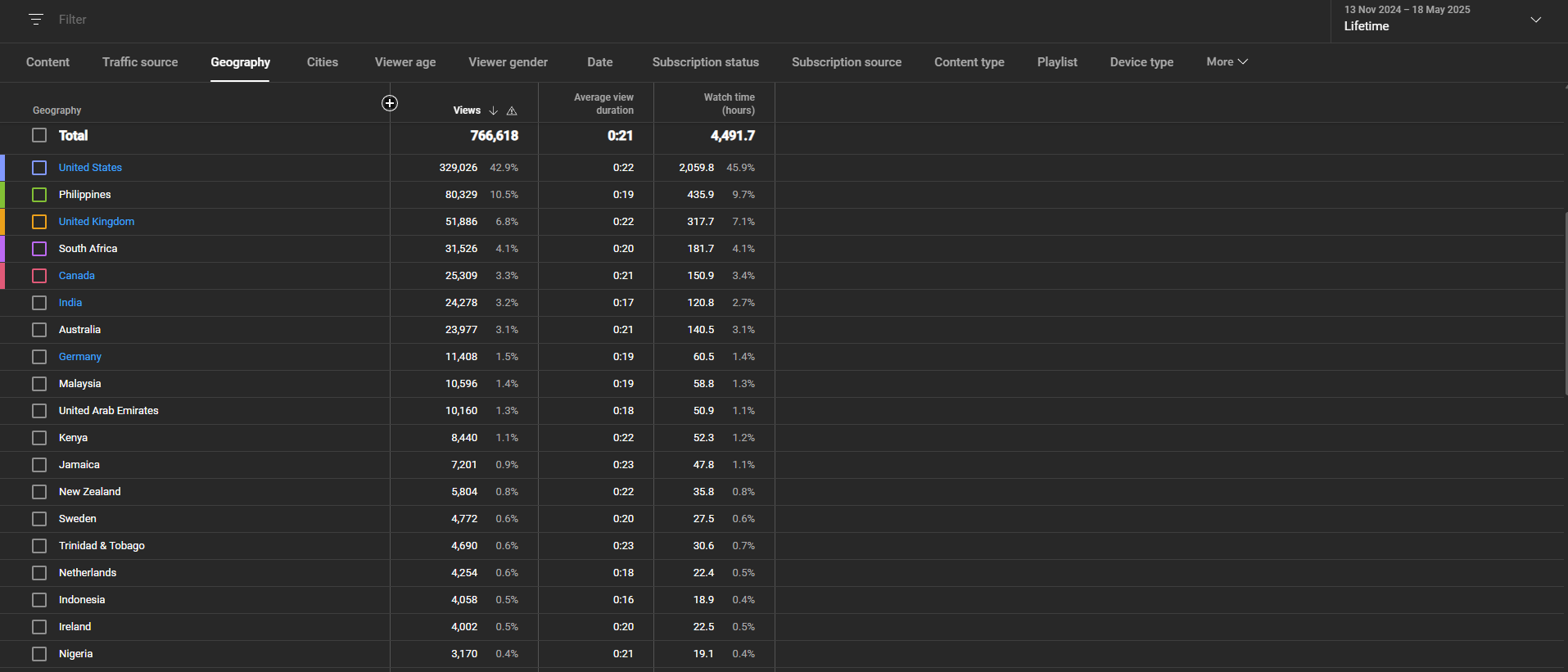Add a metric with the plus icon
Viewport: 1568px width, 672px height.
tap(390, 103)
